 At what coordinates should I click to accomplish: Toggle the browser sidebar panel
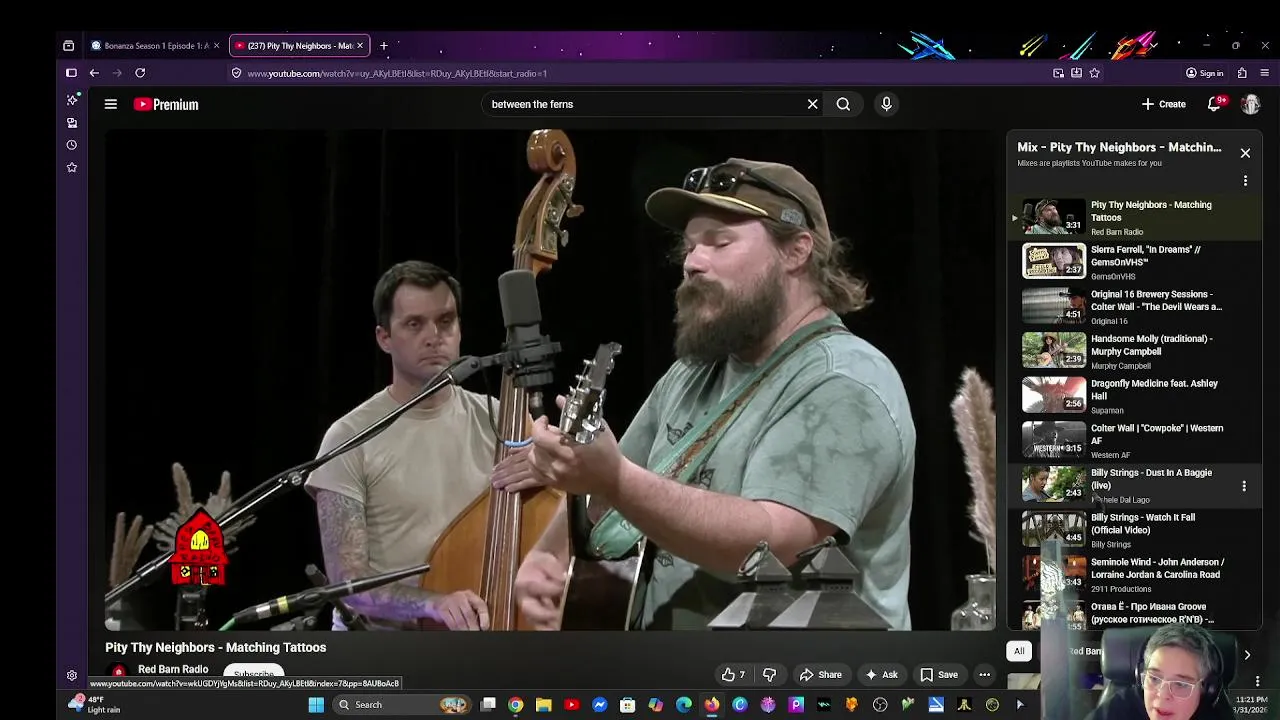click(71, 73)
